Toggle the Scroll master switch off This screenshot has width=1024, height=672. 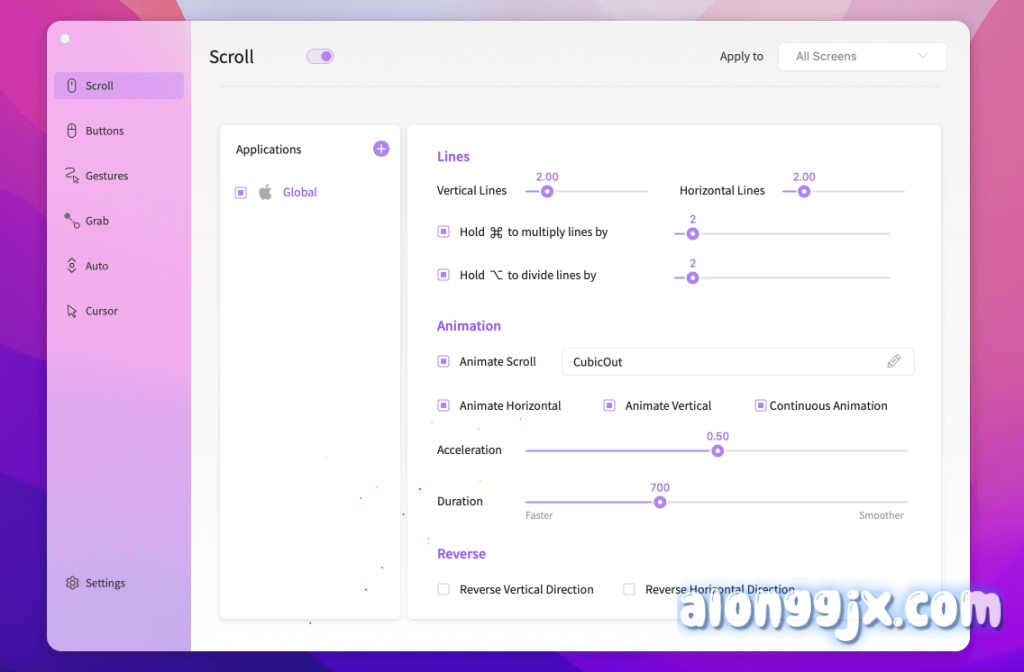coord(320,56)
